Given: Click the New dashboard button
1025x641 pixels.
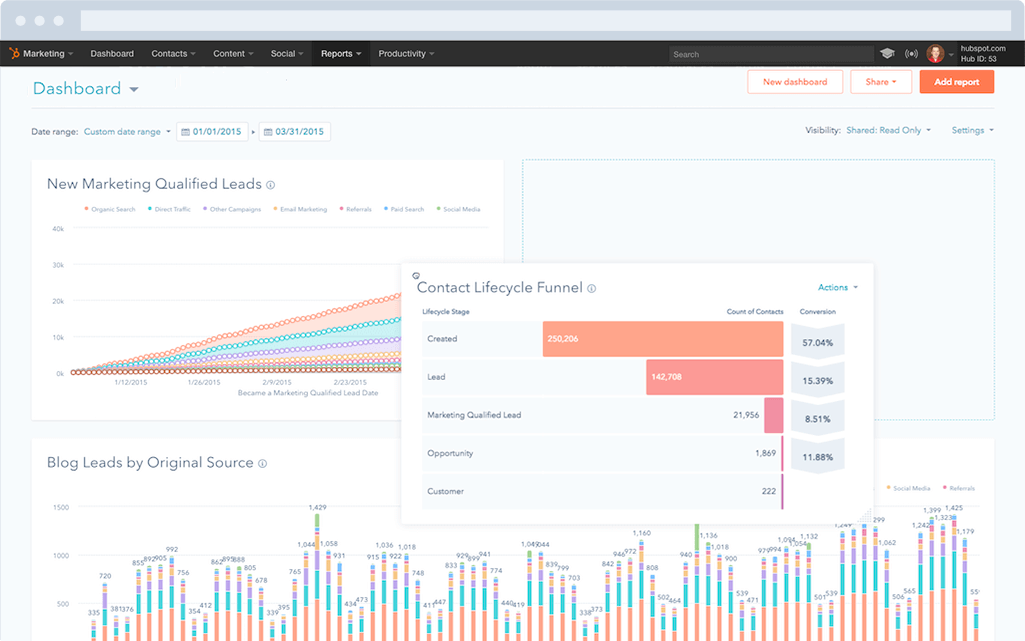Looking at the screenshot, I should [x=794, y=82].
